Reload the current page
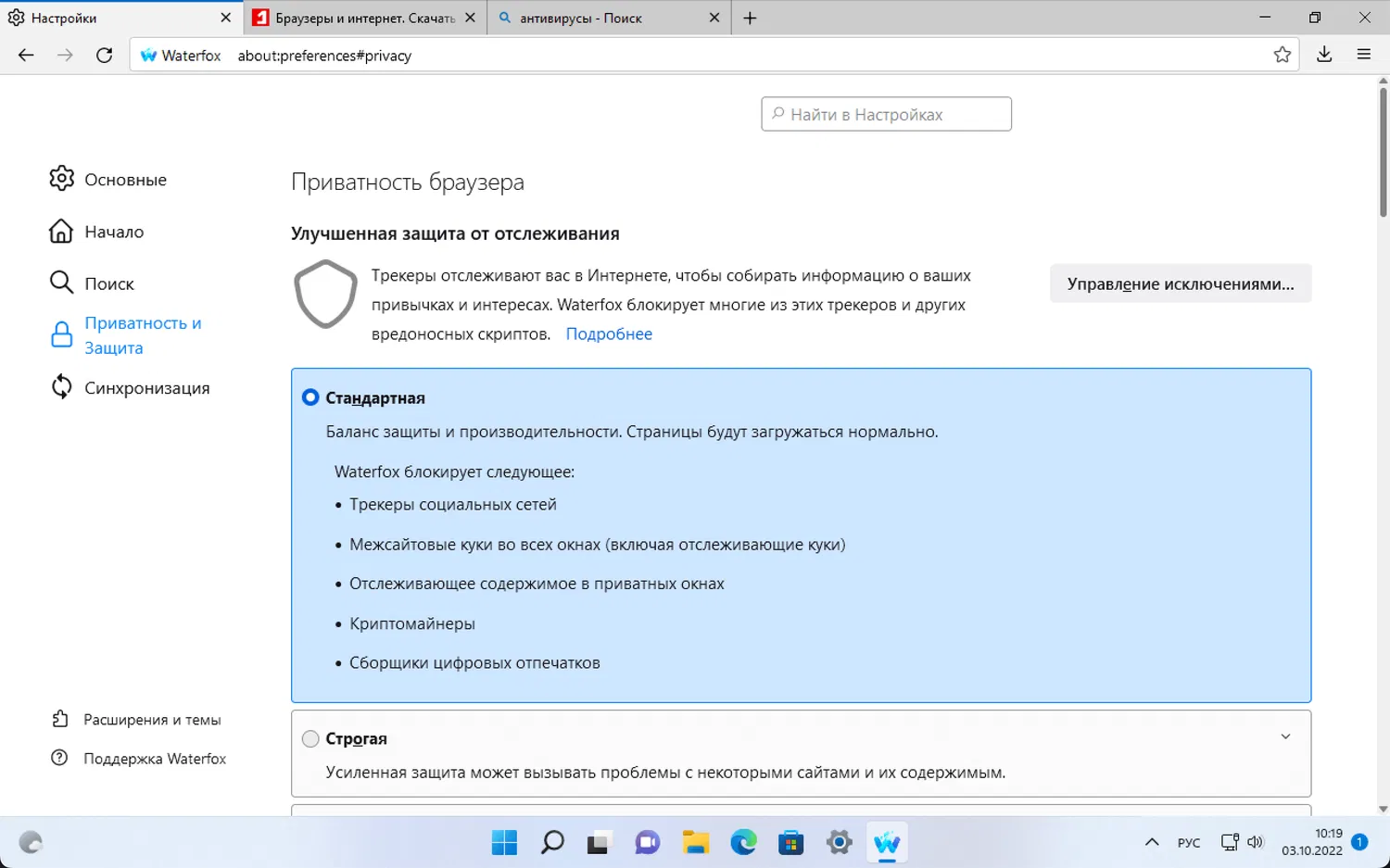The height and width of the screenshot is (868, 1390). [x=105, y=56]
